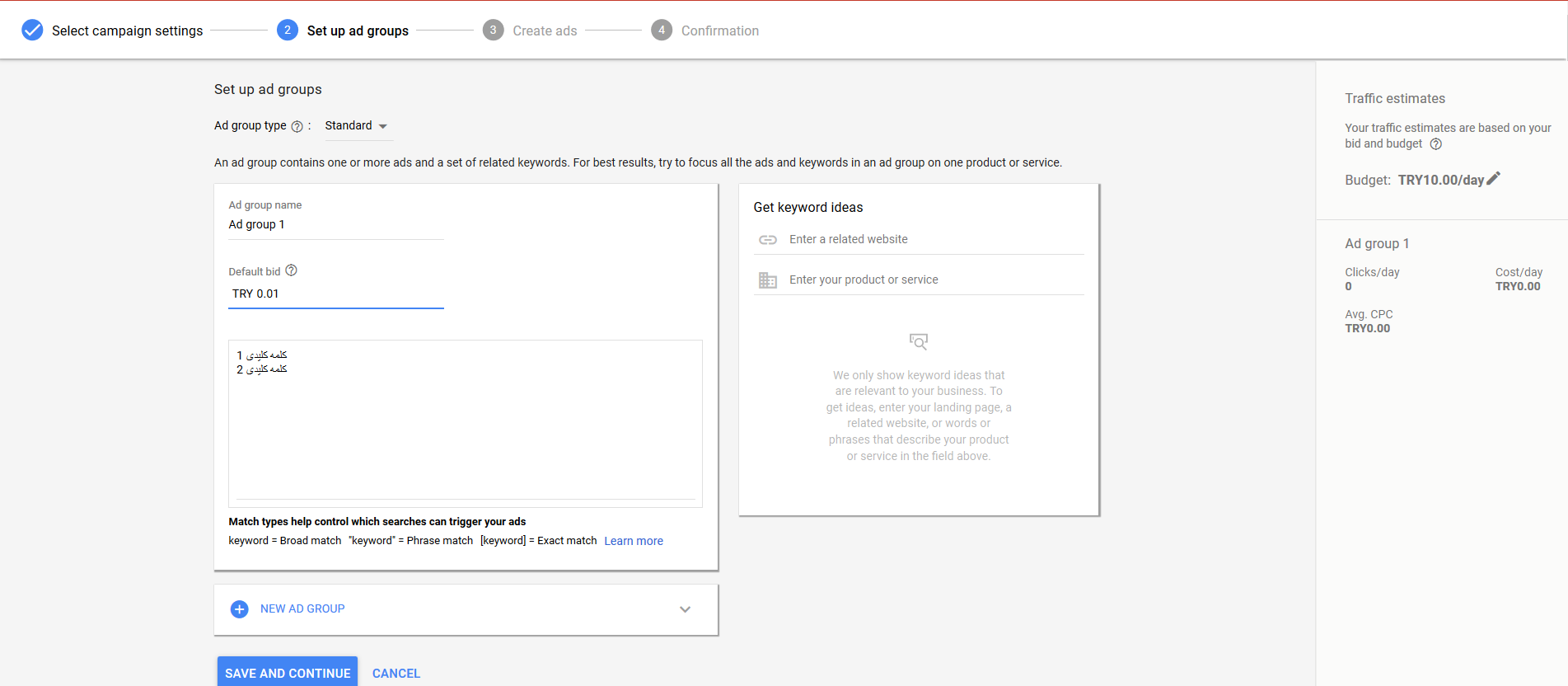Go to Create ads step
The image size is (1568, 686).
545,31
